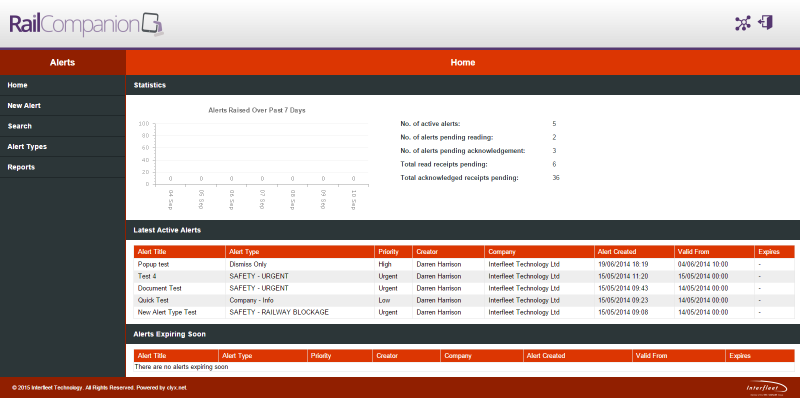Open the 'Document Test' alert row

tap(464, 288)
